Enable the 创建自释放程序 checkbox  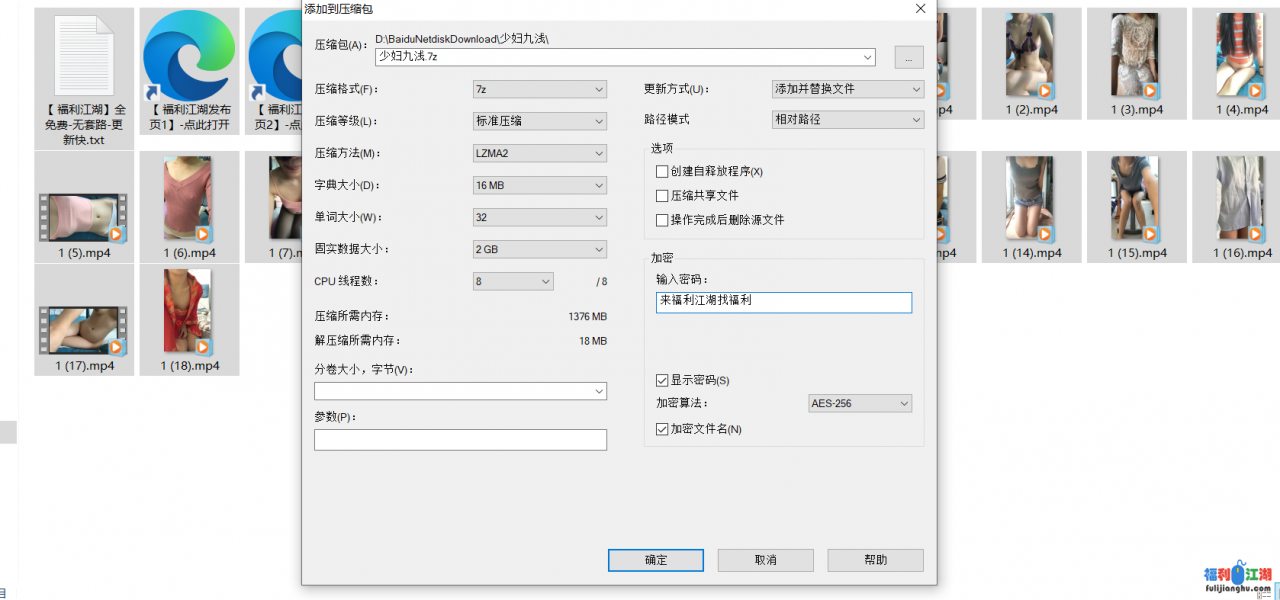[x=661, y=171]
